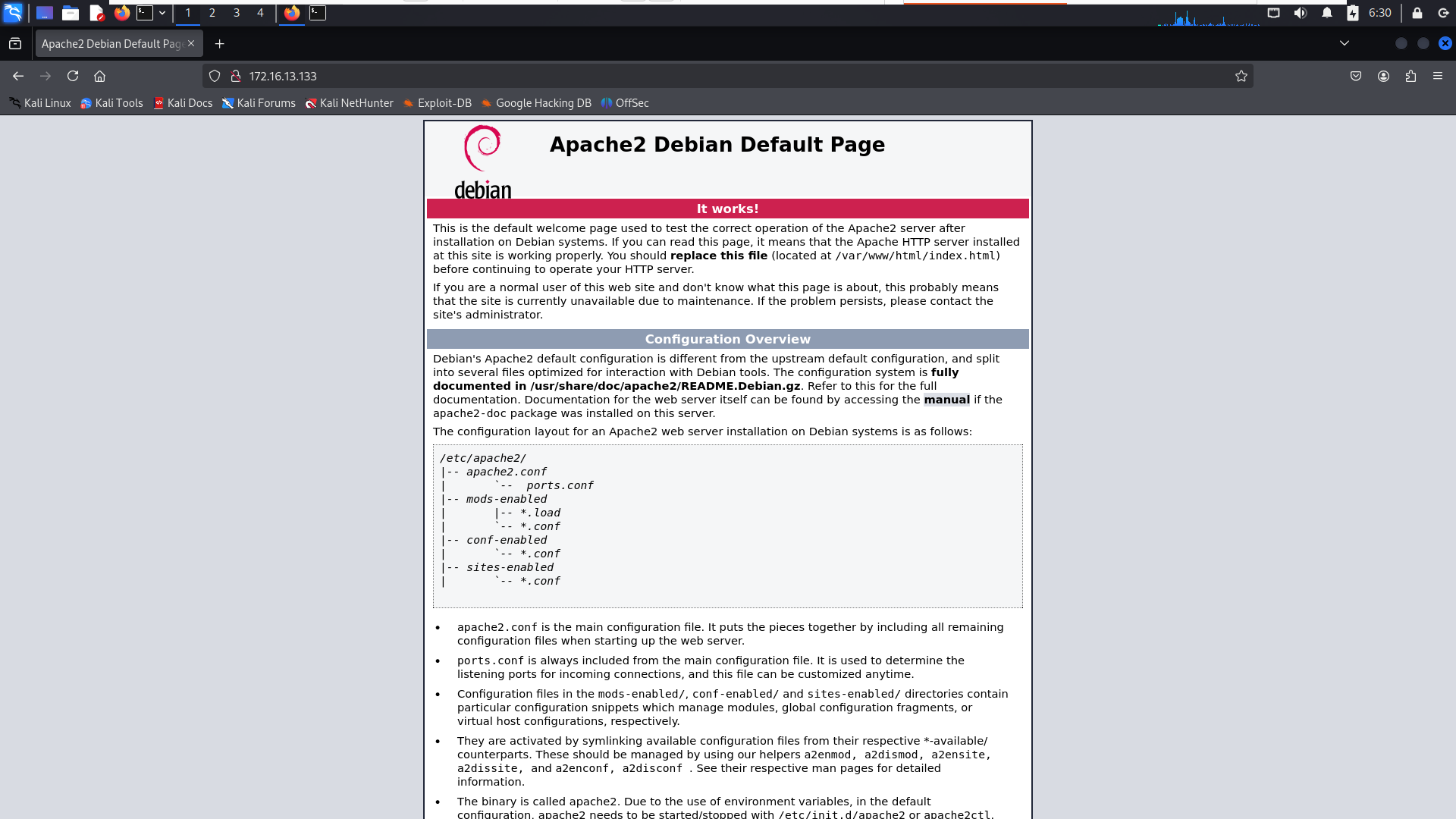Click the ports.conf line in the config tree
Viewport: 1456px width, 819px height.
coord(560,485)
